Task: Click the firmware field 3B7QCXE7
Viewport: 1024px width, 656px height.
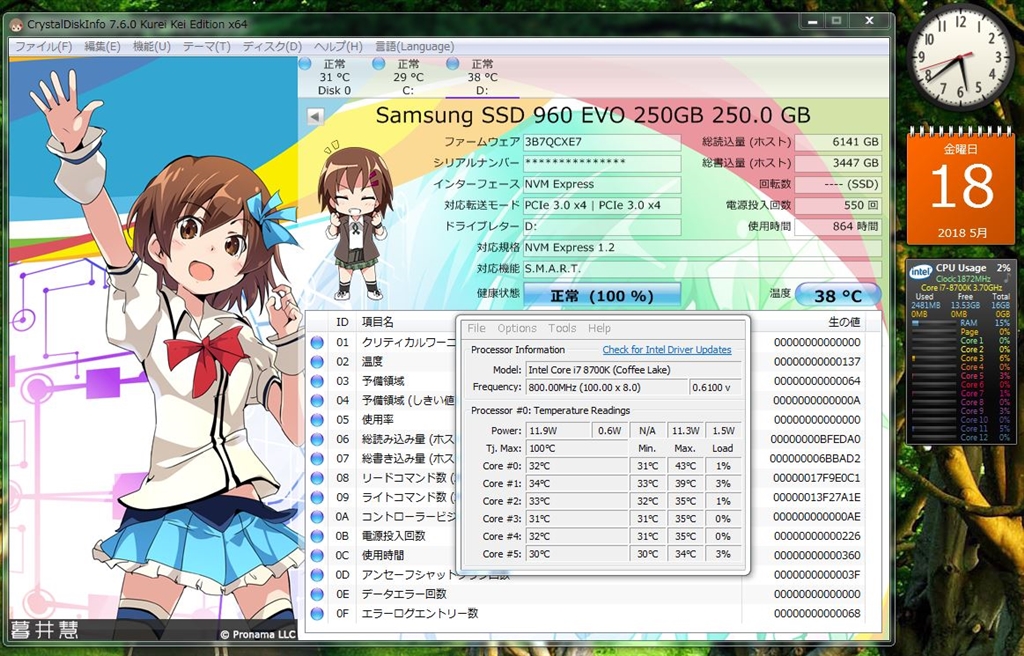Action: [601, 142]
